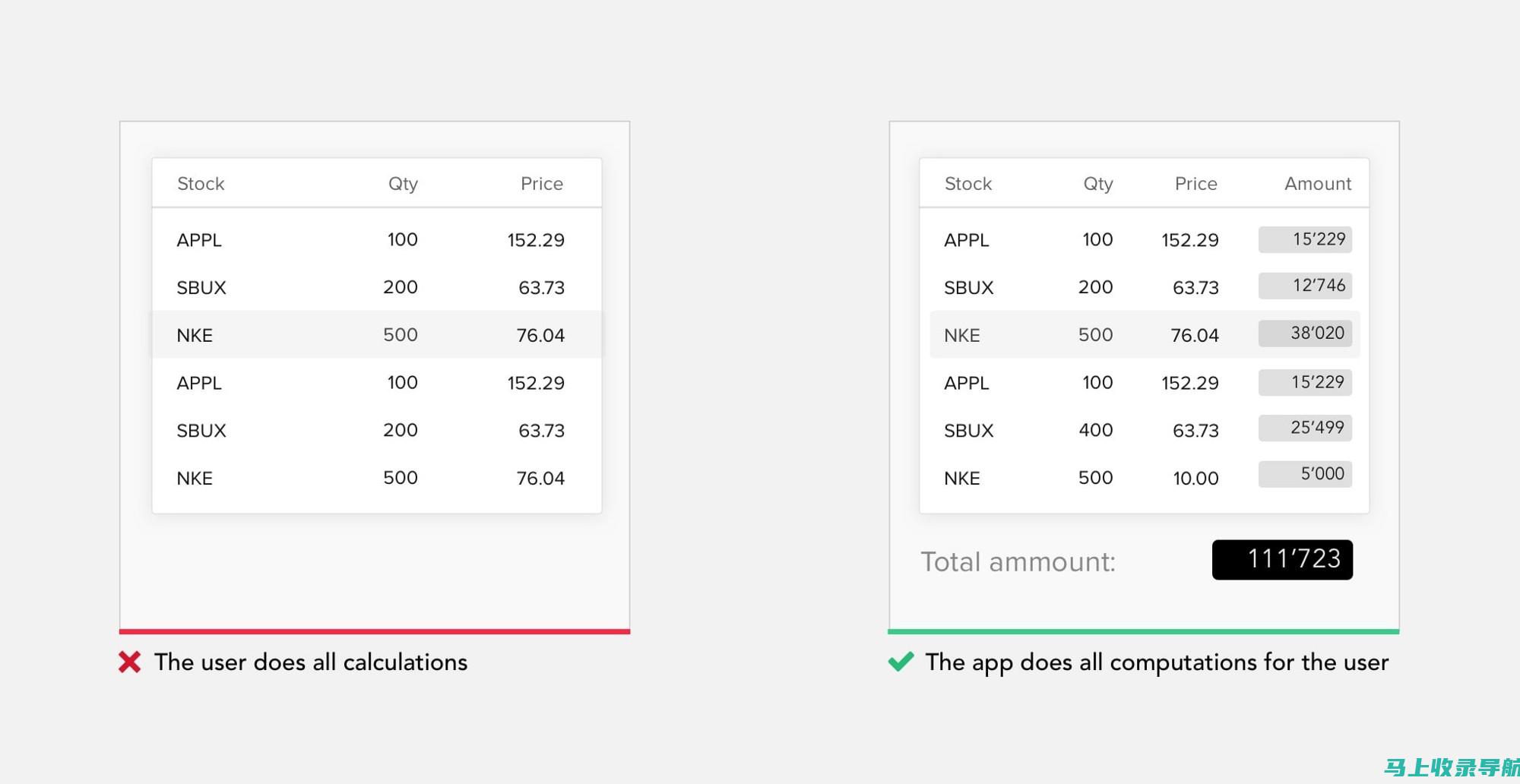The width and height of the screenshot is (1520, 784).
Task: Select the Price header in the table without an Amount column
Action: pos(542,184)
